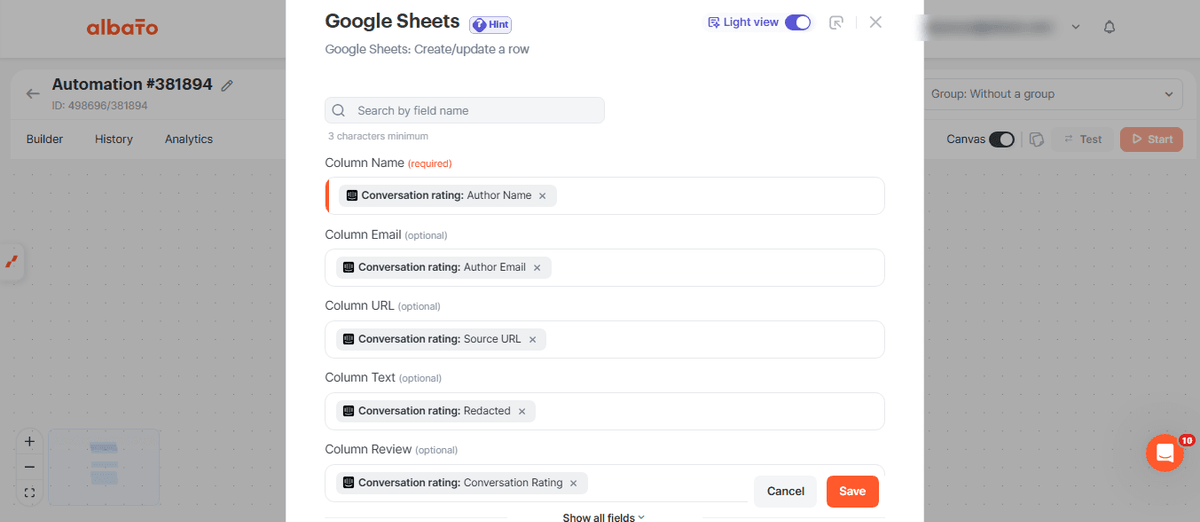This screenshot has width=1200, height=522.
Task: Click the Light view icon
Action: click(x=713, y=22)
